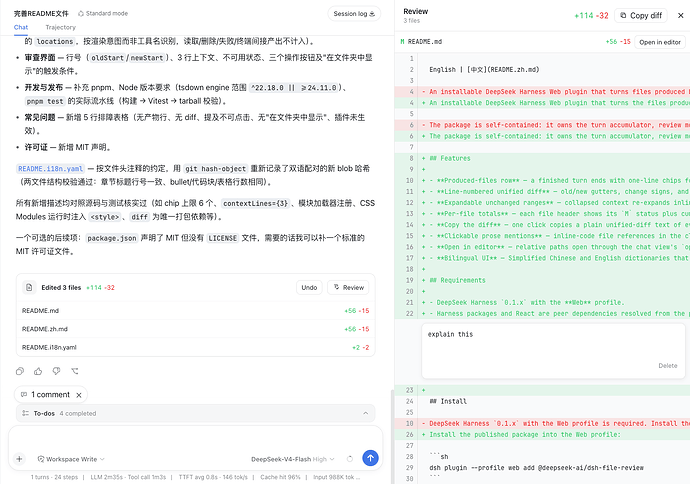Add an attachment with the plus button
690x484 pixels.
(x=19, y=459)
